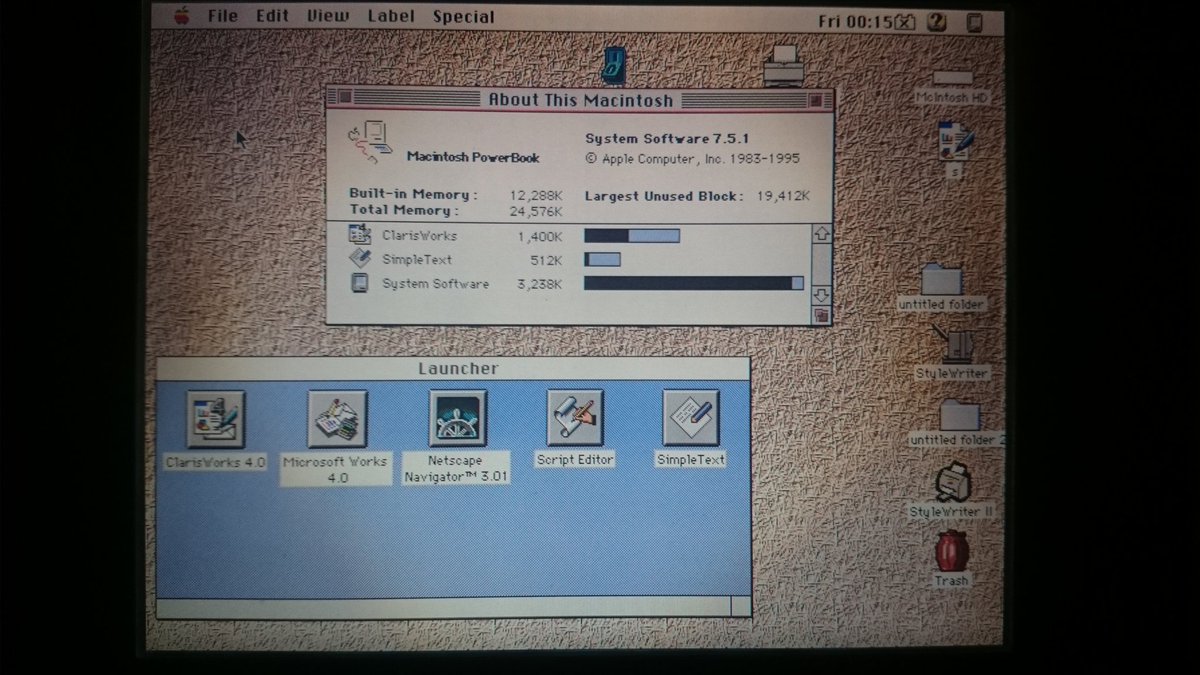This screenshot has width=1200, height=675.
Task: Select the StyleWriter desktop printer icon
Action: [952, 344]
